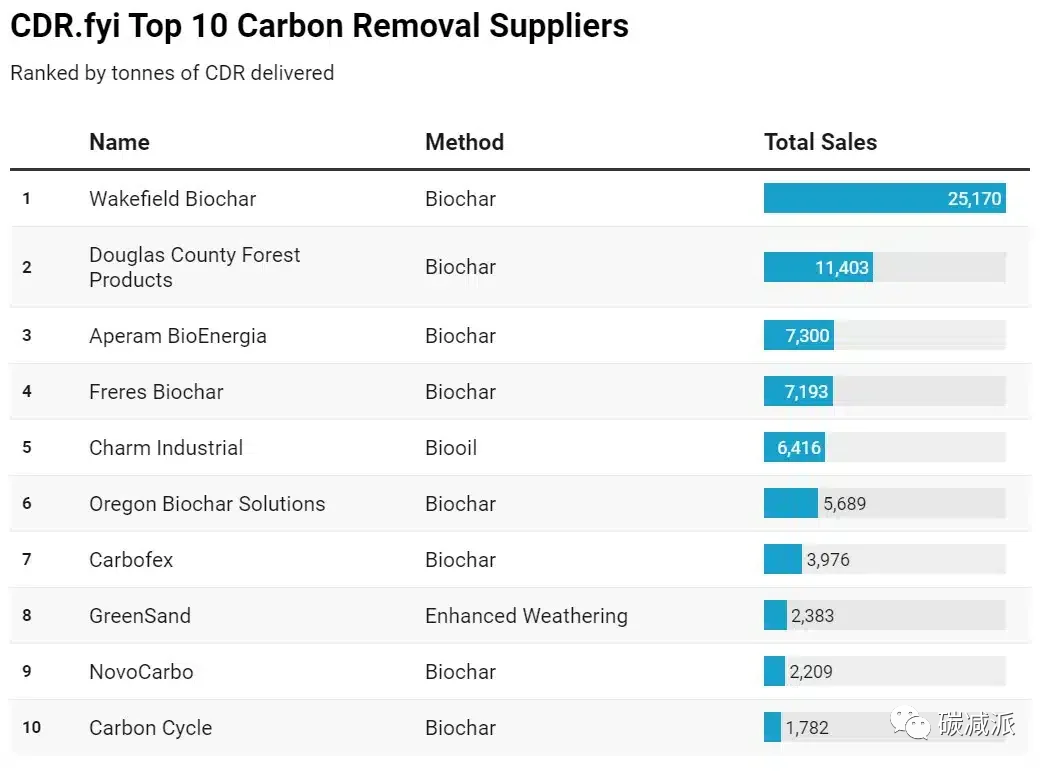Open the Carbon Cycle supplier entry
1050x771 pixels.
coord(150,728)
